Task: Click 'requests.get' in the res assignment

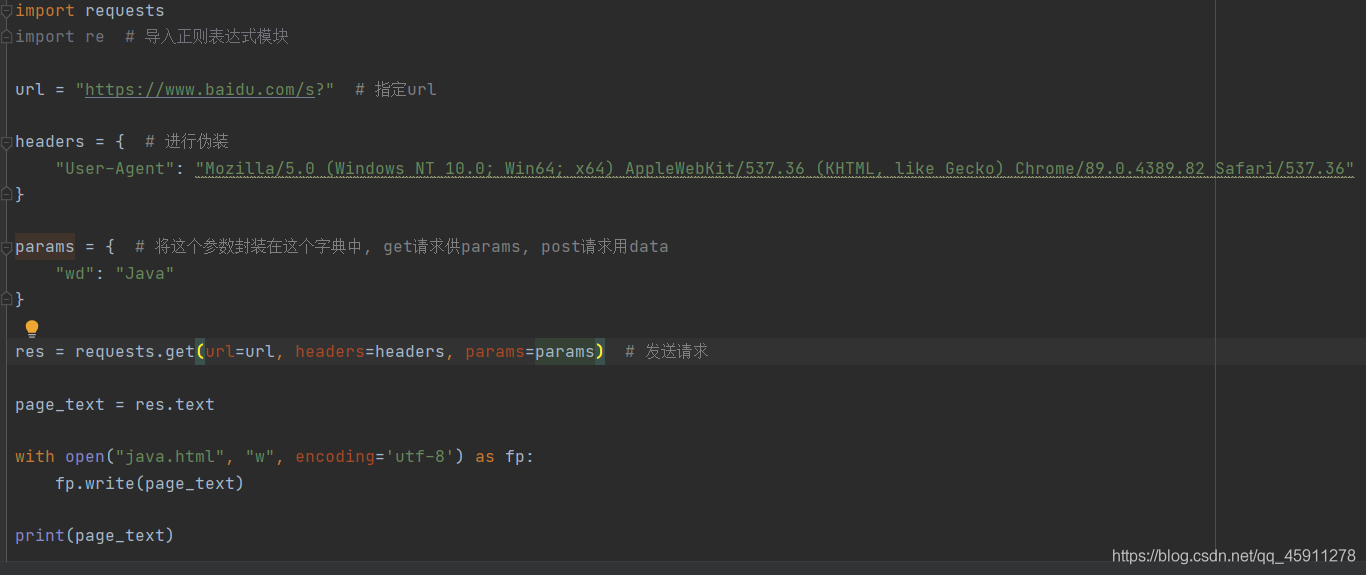Action: point(135,351)
